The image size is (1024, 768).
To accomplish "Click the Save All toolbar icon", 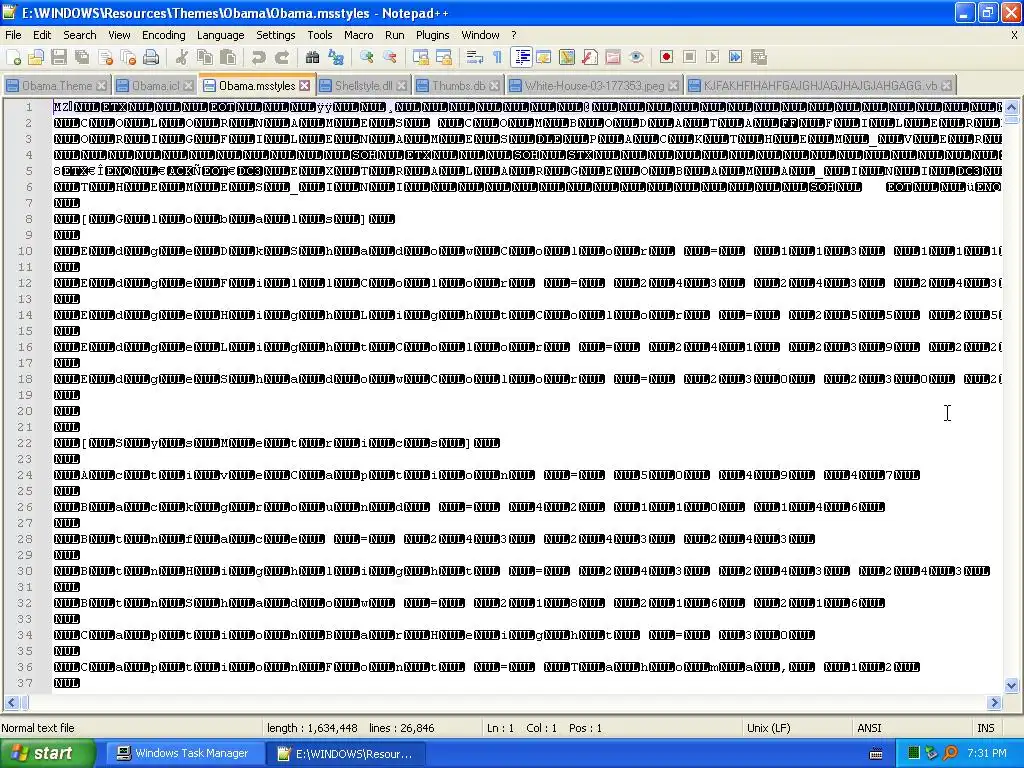I will point(82,57).
